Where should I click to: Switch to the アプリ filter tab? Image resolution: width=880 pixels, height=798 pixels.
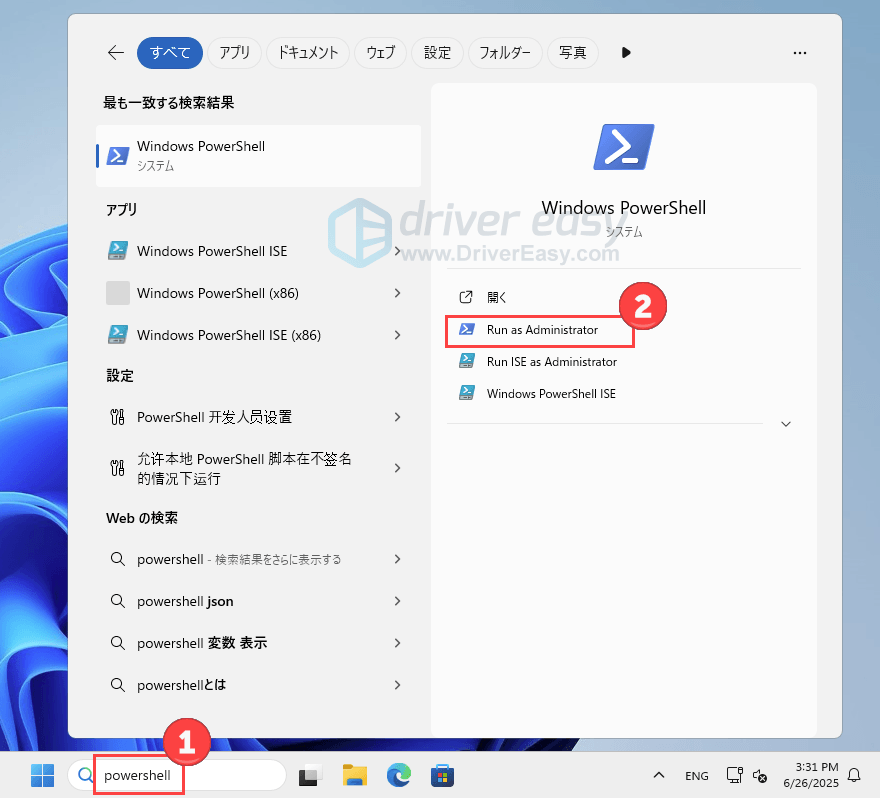point(234,53)
